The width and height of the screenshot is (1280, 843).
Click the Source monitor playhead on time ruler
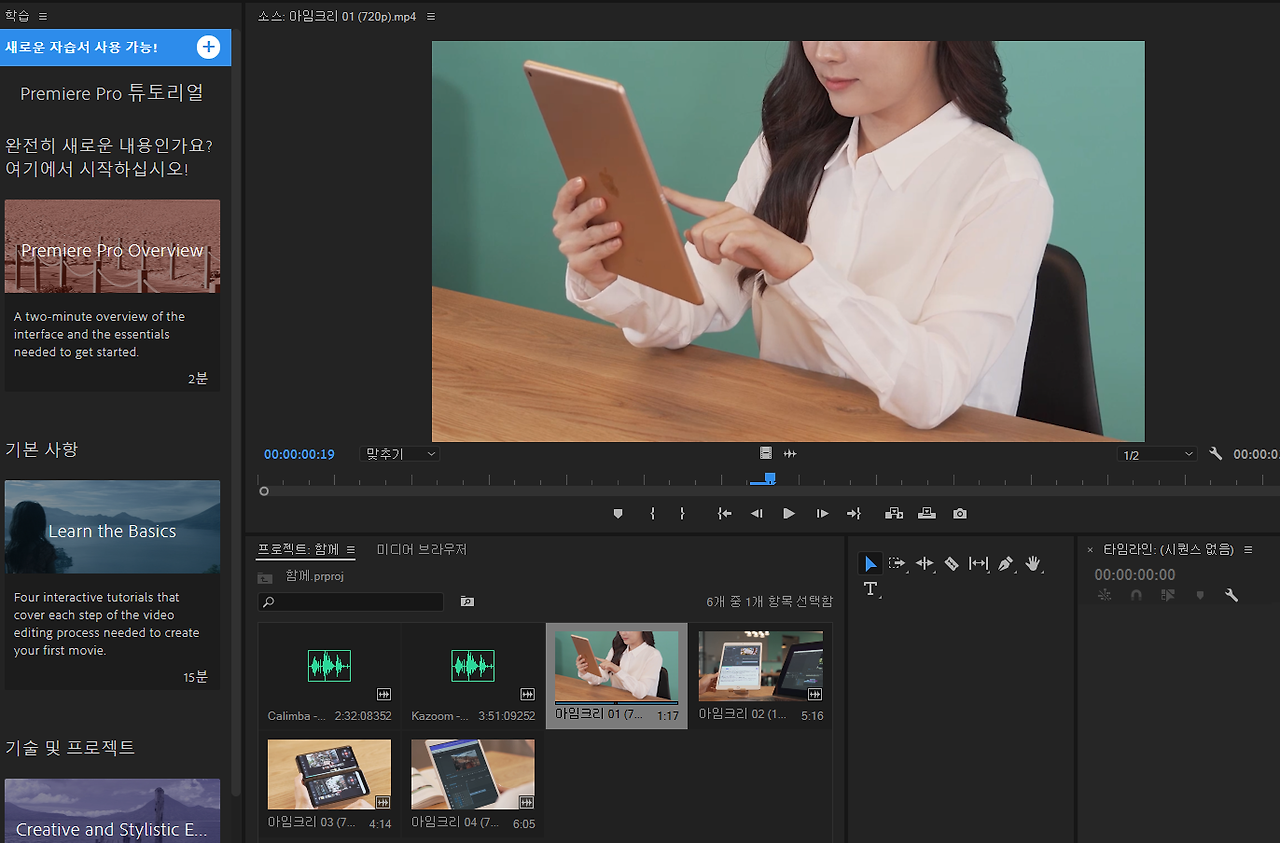click(770, 479)
